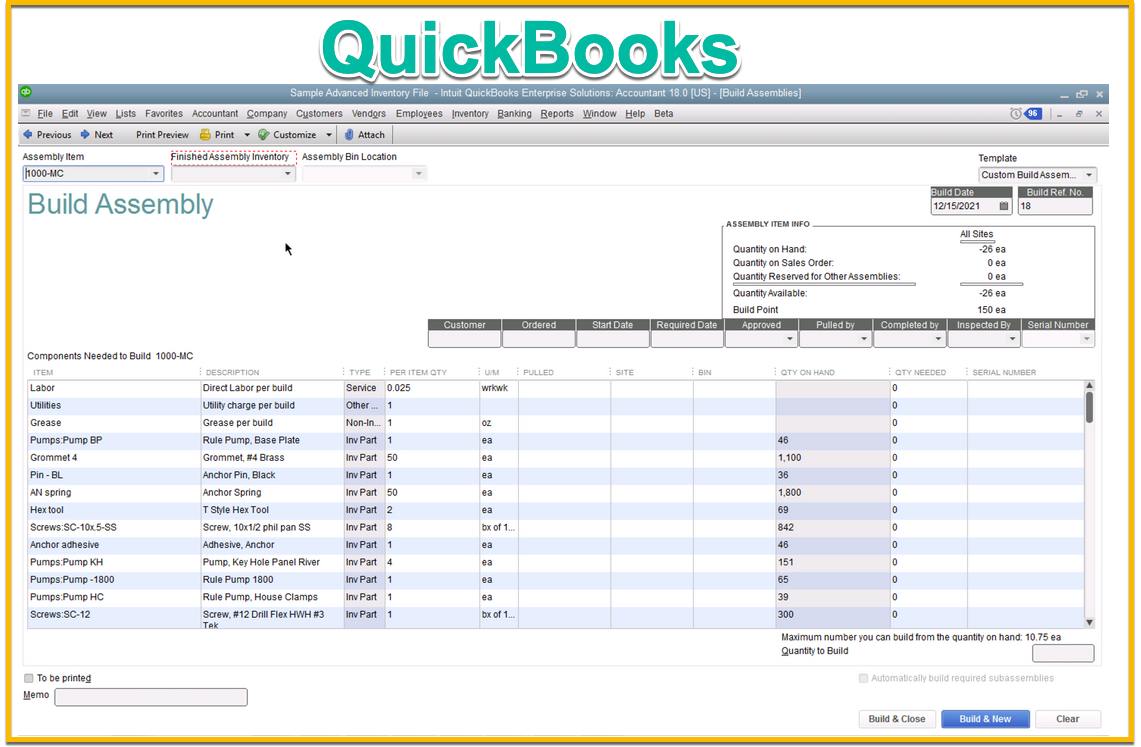The width and height of the screenshot is (1141, 747).
Task: Click the Quantity to Build input field
Action: (x=1062, y=653)
